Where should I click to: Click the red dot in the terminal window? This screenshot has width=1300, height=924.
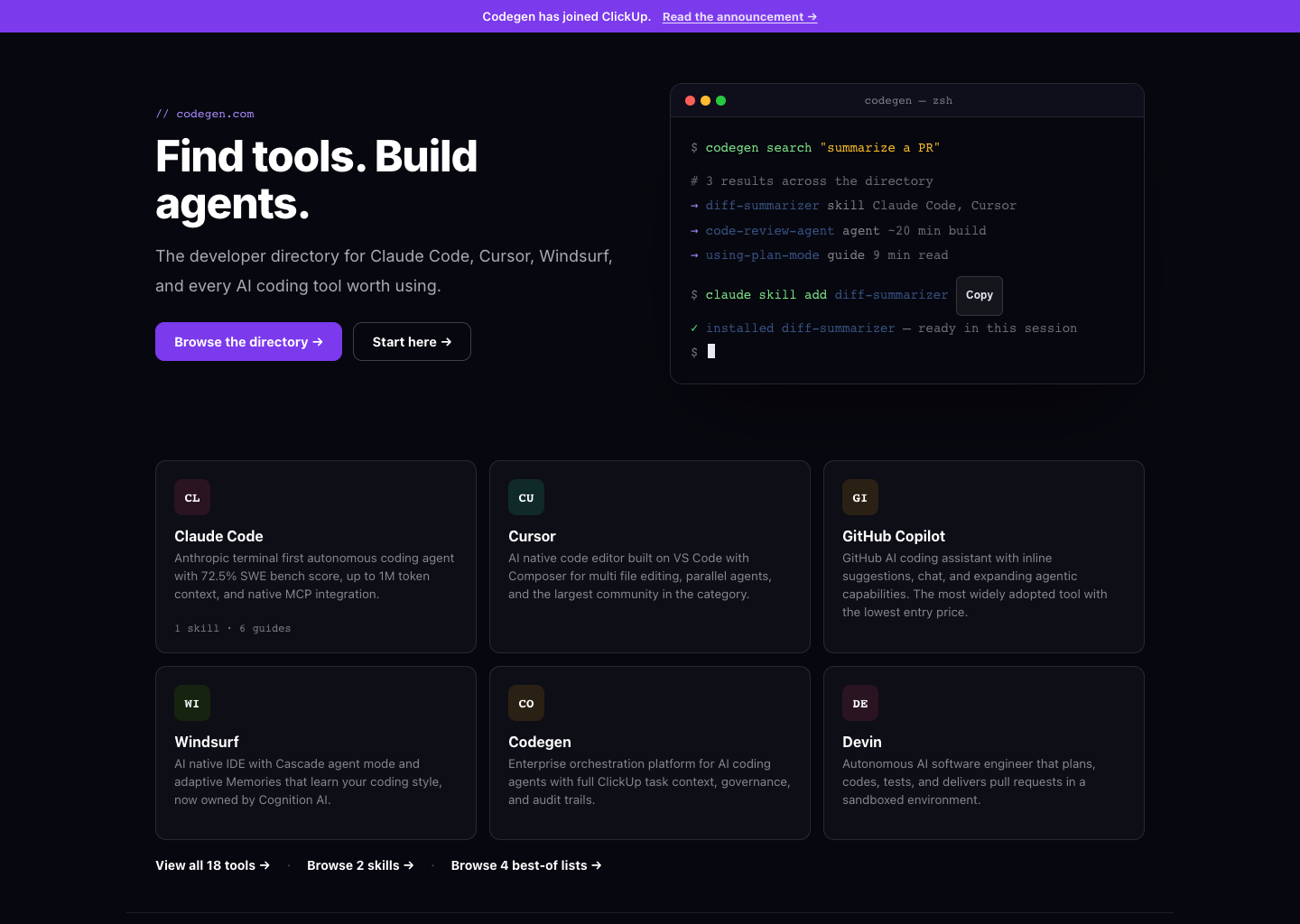click(x=691, y=101)
